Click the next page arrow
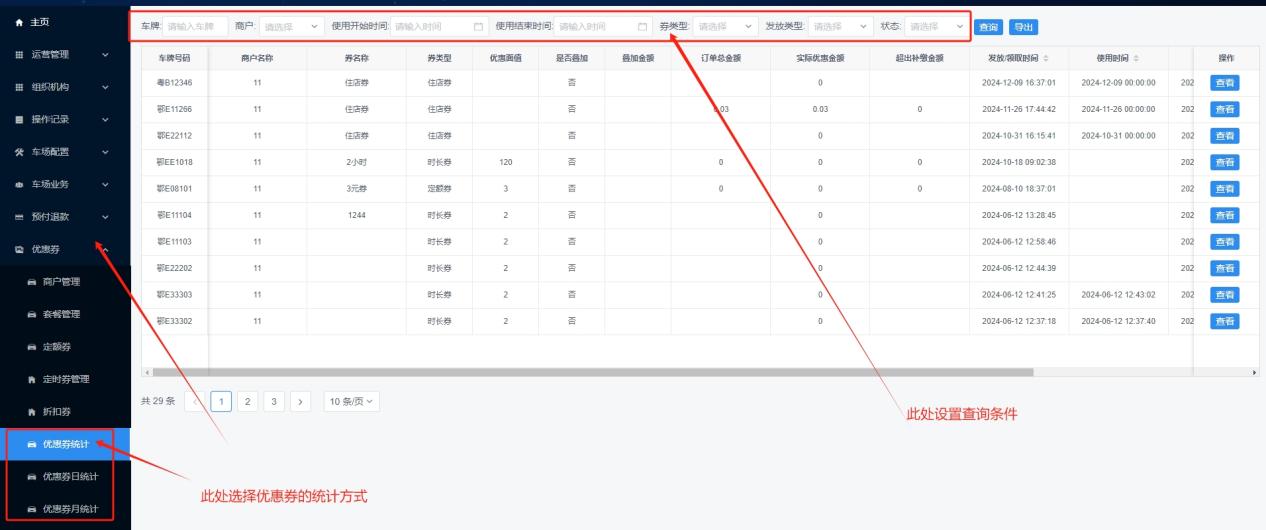Screen dimensions: 1266x530 coord(301,402)
